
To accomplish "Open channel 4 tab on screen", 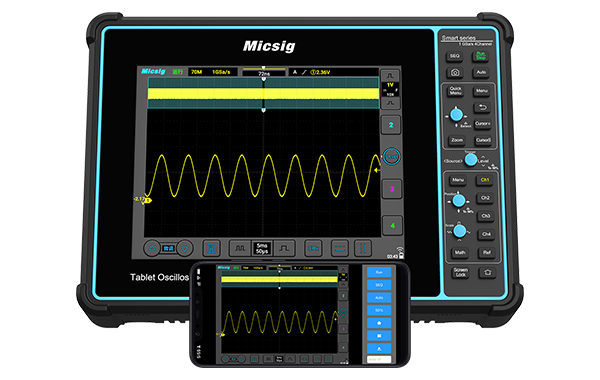I will point(392,225).
